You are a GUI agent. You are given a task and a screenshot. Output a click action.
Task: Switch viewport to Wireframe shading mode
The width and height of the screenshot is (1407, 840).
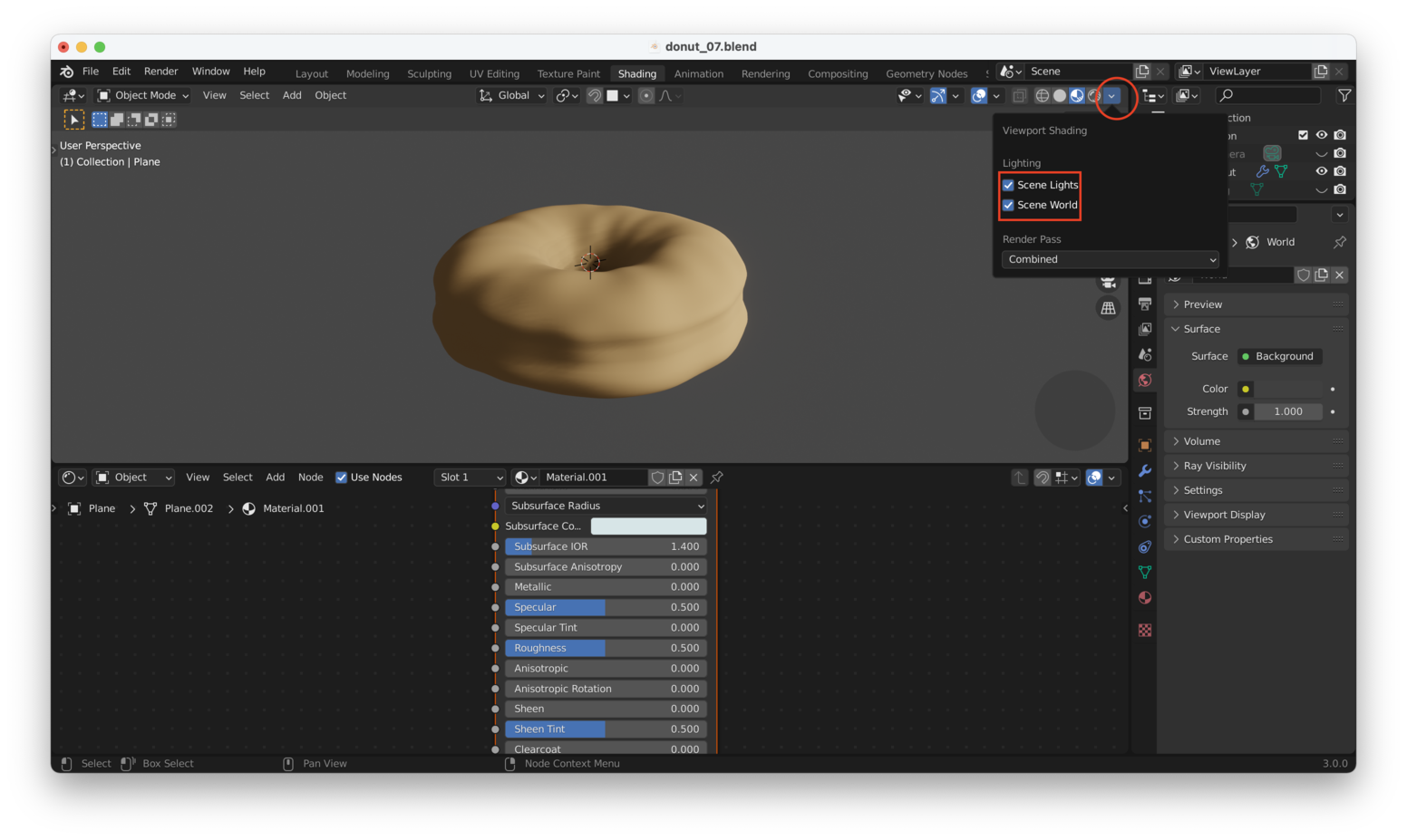1043,95
